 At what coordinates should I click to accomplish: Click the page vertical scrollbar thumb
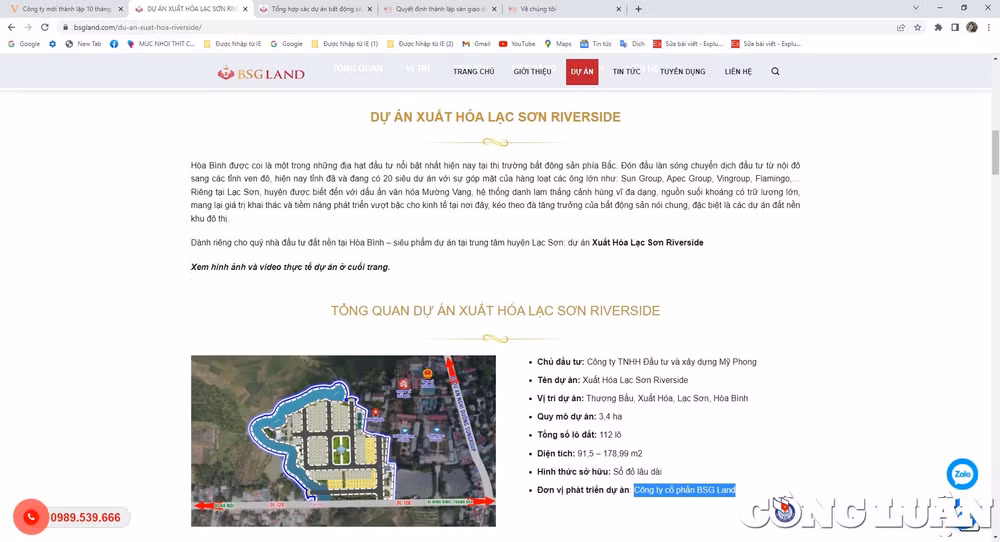click(x=996, y=151)
